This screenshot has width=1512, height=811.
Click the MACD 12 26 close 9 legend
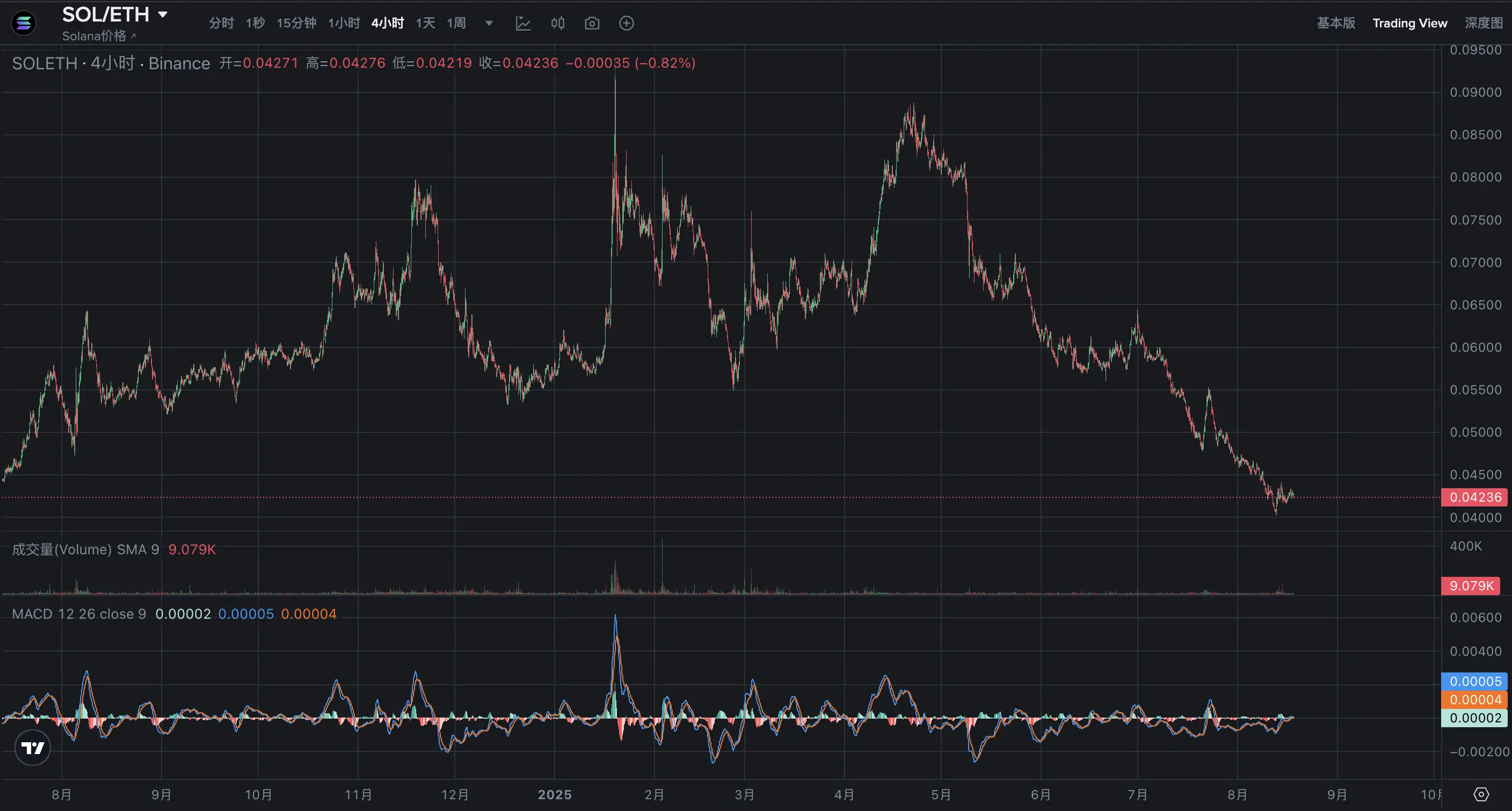coord(79,614)
